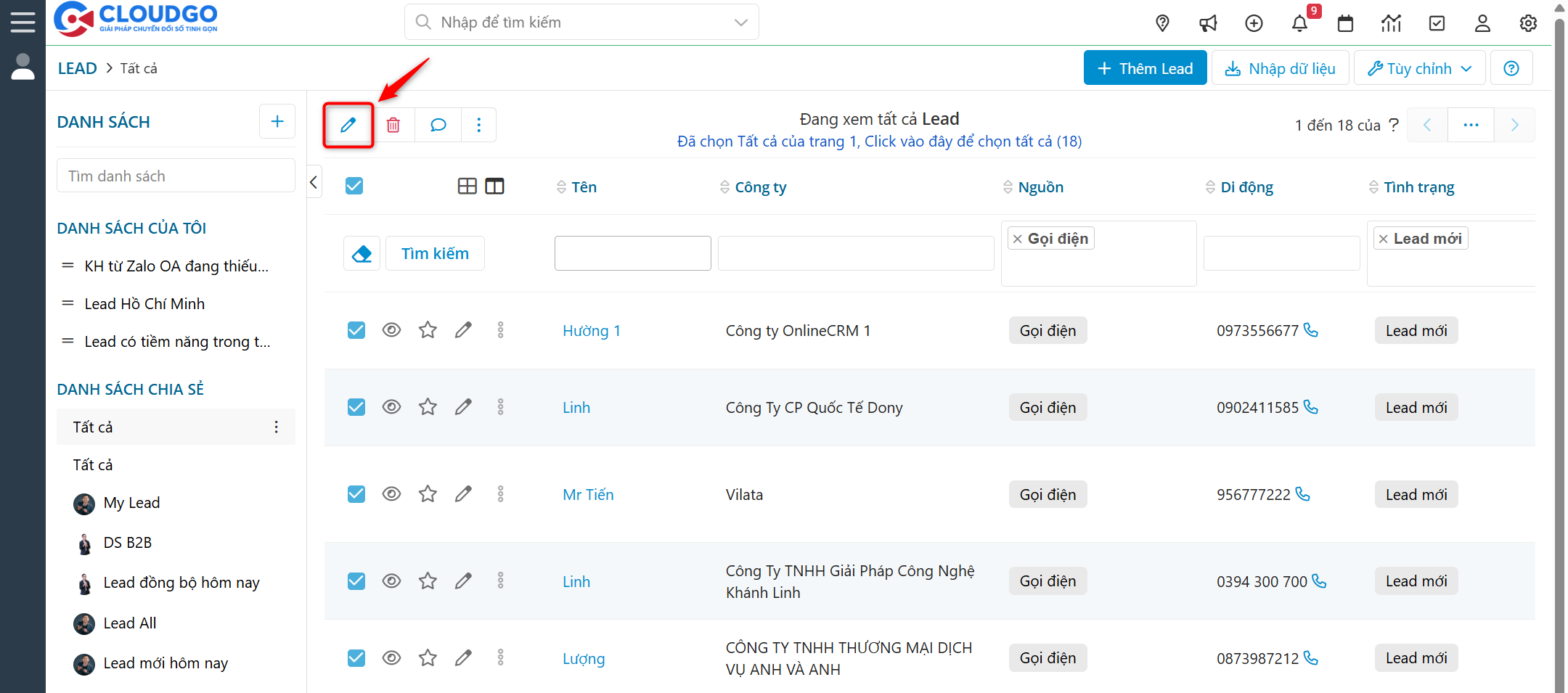The image size is (1568, 693).
Task: Open the calendar icon in top bar
Action: [x=1345, y=23]
